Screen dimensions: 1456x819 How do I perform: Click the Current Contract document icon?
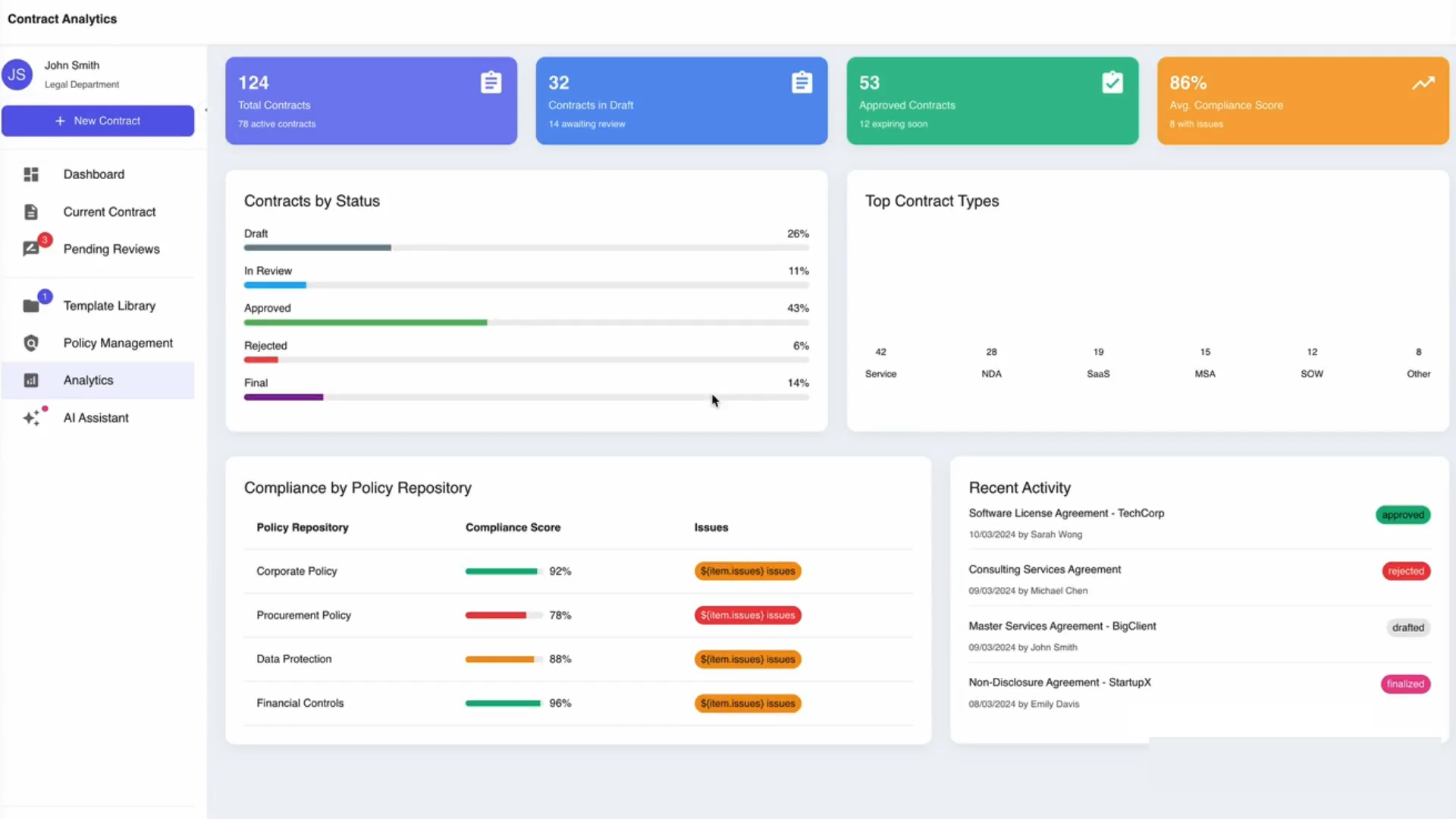(x=31, y=212)
